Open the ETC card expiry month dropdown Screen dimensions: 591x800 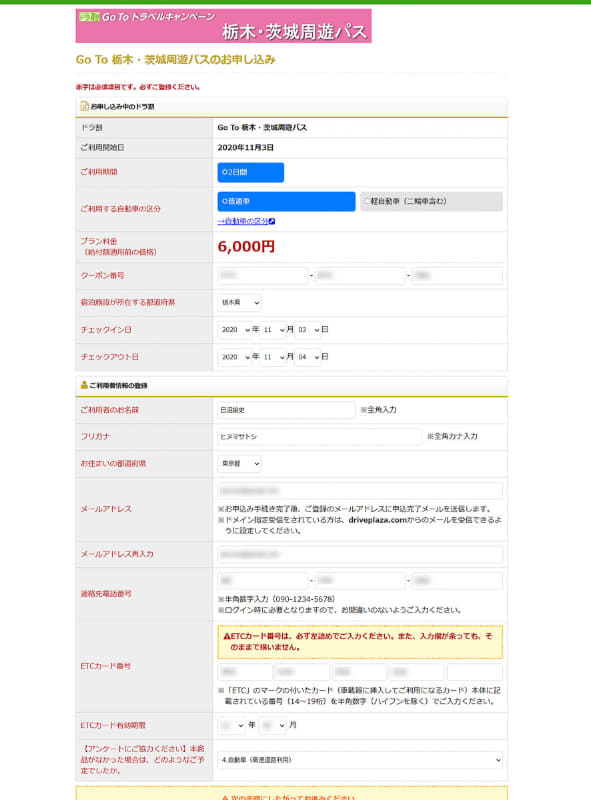click(273, 725)
